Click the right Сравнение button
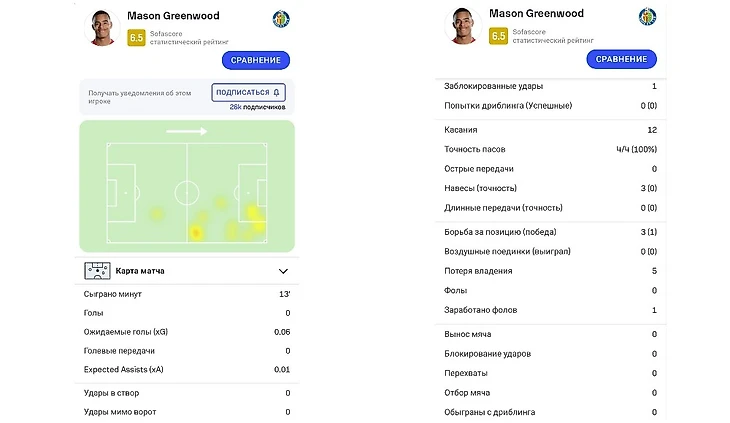The width and height of the screenshot is (730, 423). pyautogui.click(x=621, y=59)
